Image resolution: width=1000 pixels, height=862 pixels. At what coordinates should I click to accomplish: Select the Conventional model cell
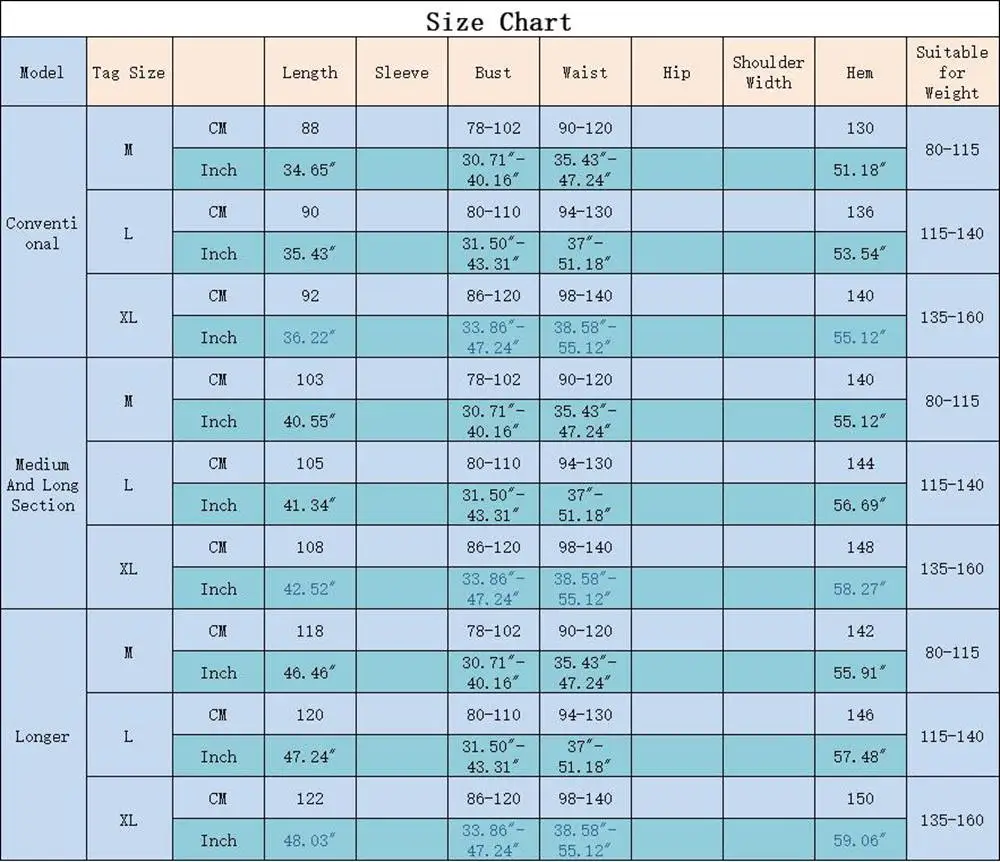43,233
